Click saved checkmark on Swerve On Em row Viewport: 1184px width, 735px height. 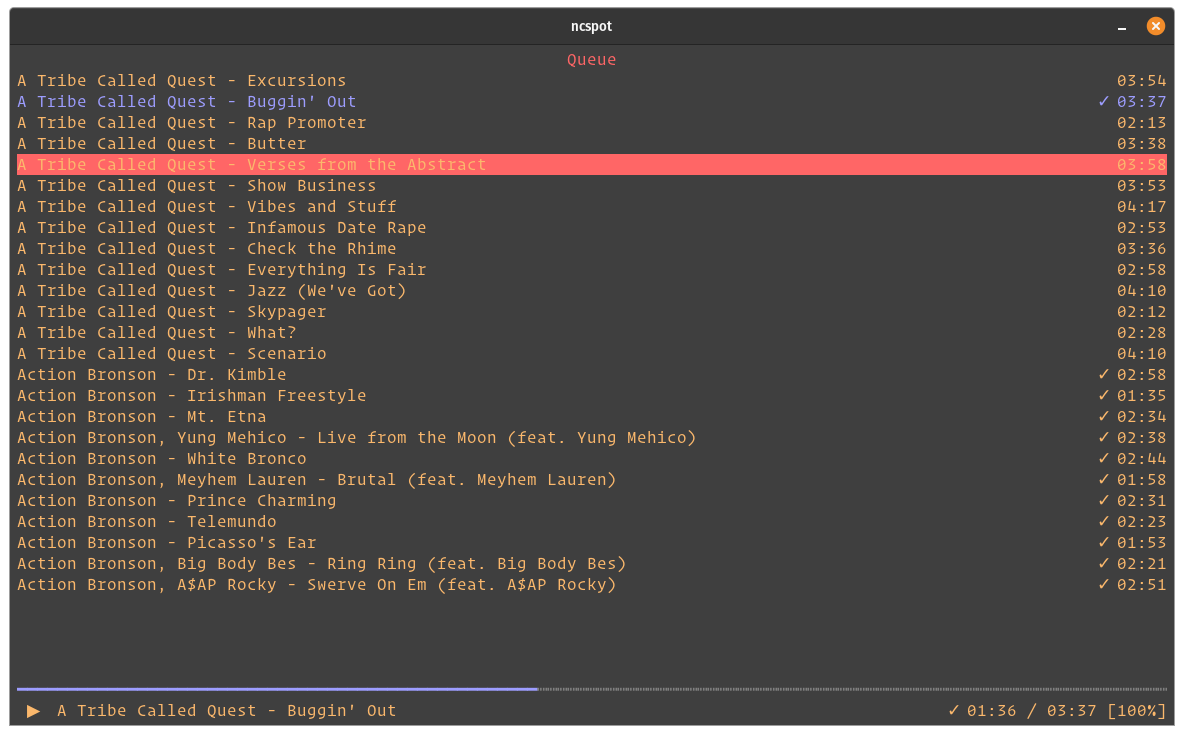tap(1104, 585)
